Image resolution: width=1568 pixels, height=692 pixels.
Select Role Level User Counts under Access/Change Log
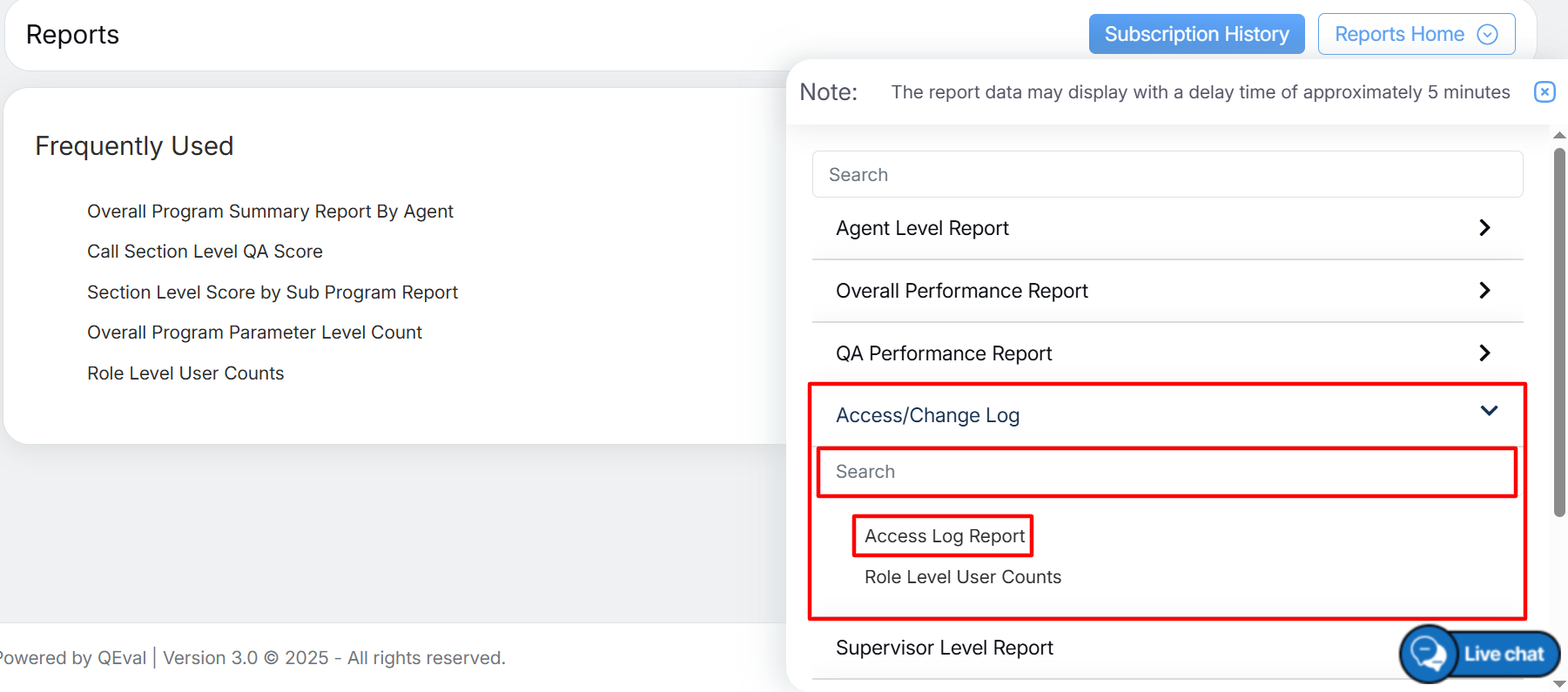point(962,577)
